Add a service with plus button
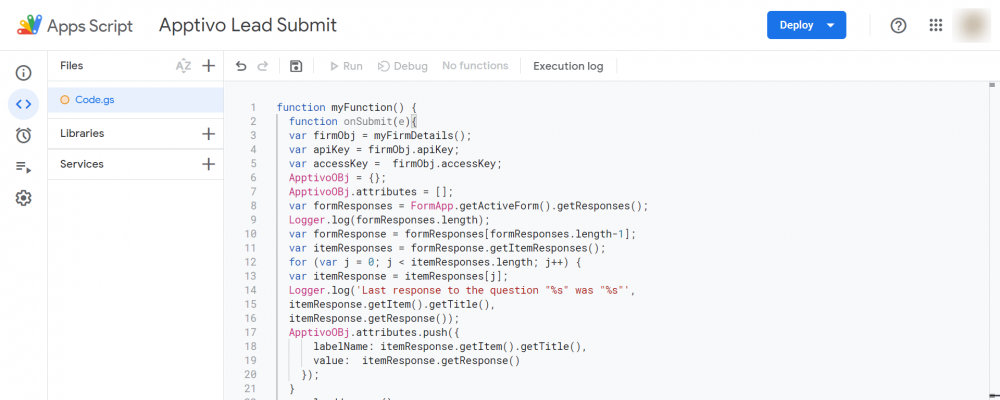The height and width of the screenshot is (400, 1000). [x=208, y=164]
